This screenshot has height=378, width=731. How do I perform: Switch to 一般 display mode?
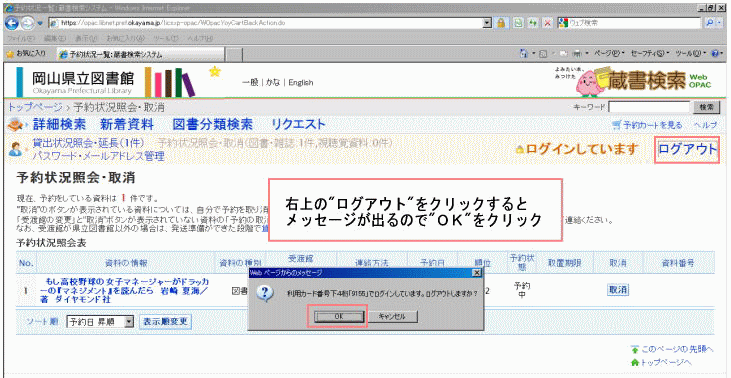[251, 82]
